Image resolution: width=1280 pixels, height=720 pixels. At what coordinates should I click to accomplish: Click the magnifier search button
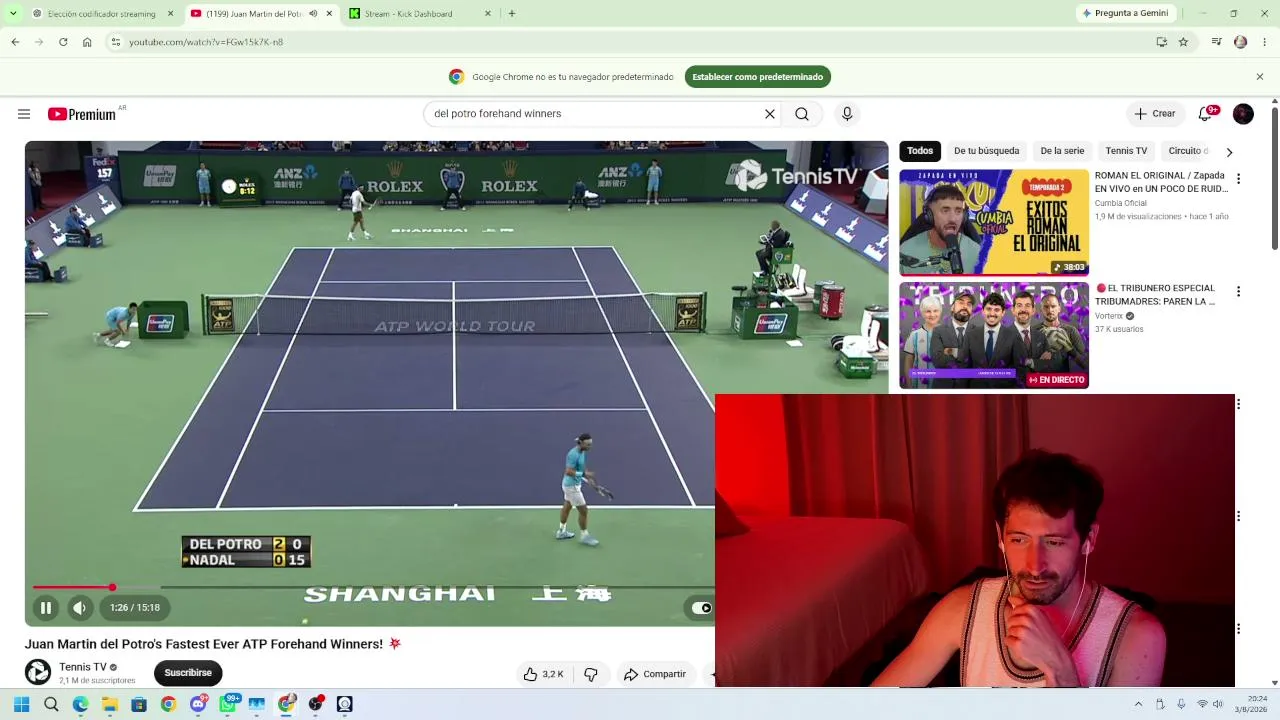point(802,114)
